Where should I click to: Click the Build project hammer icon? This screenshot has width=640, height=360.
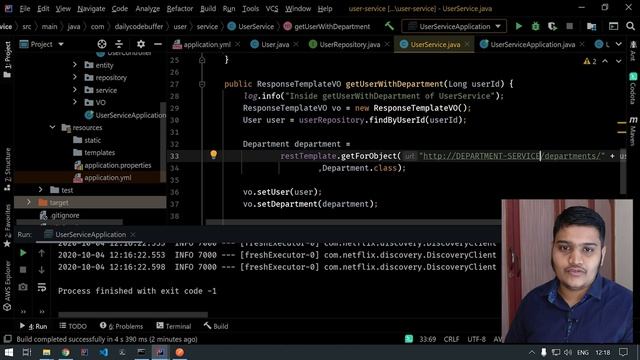(389, 26)
